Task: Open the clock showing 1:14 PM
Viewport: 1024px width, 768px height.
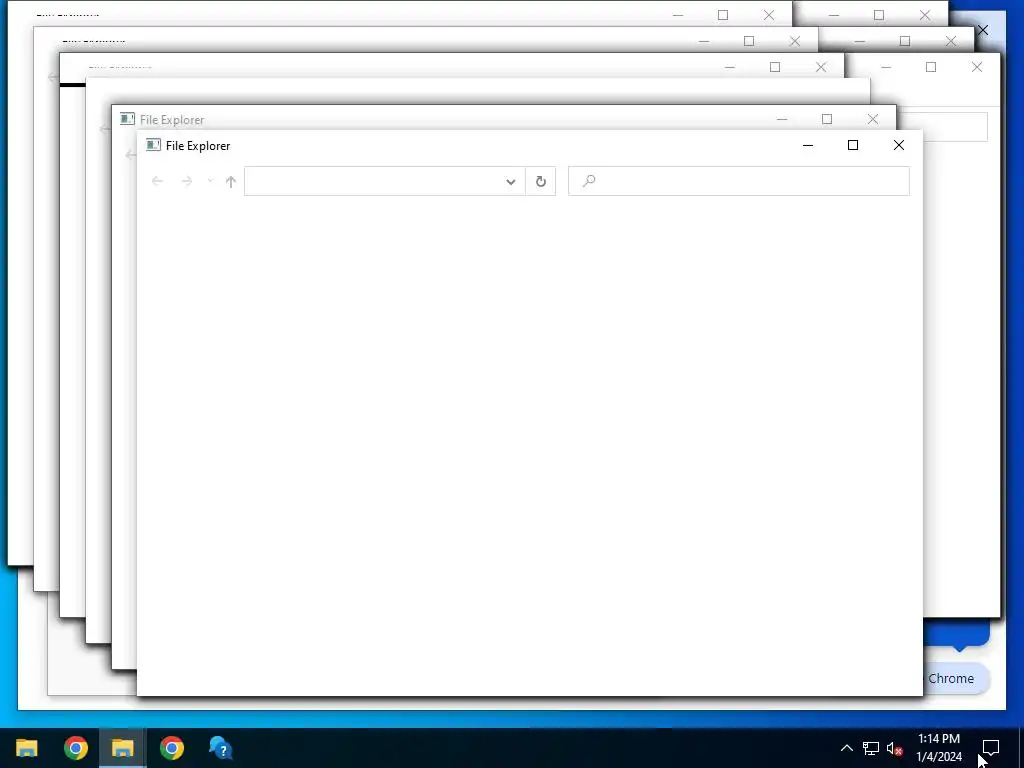Action: 939,748
